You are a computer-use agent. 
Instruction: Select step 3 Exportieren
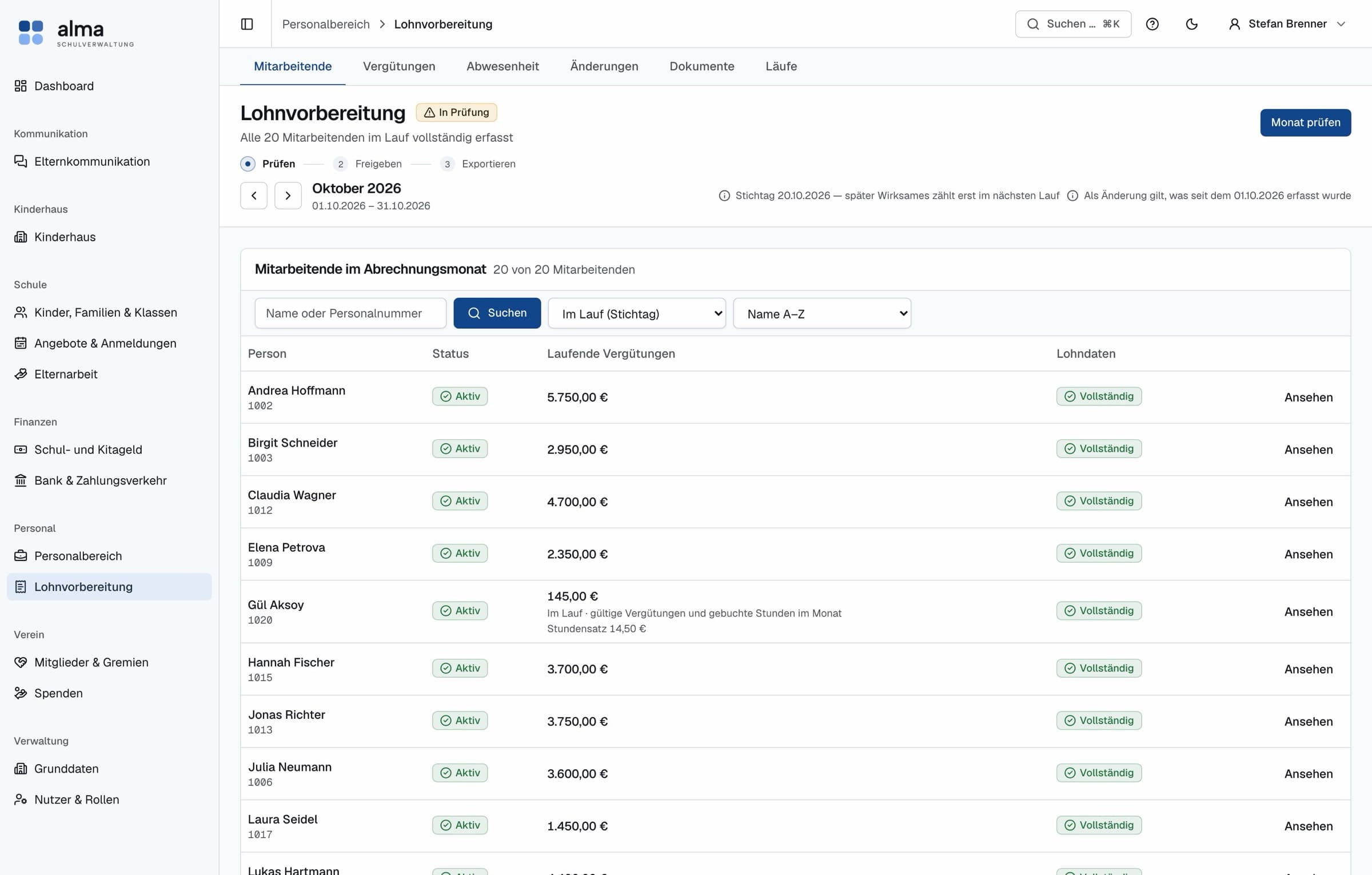(x=478, y=164)
